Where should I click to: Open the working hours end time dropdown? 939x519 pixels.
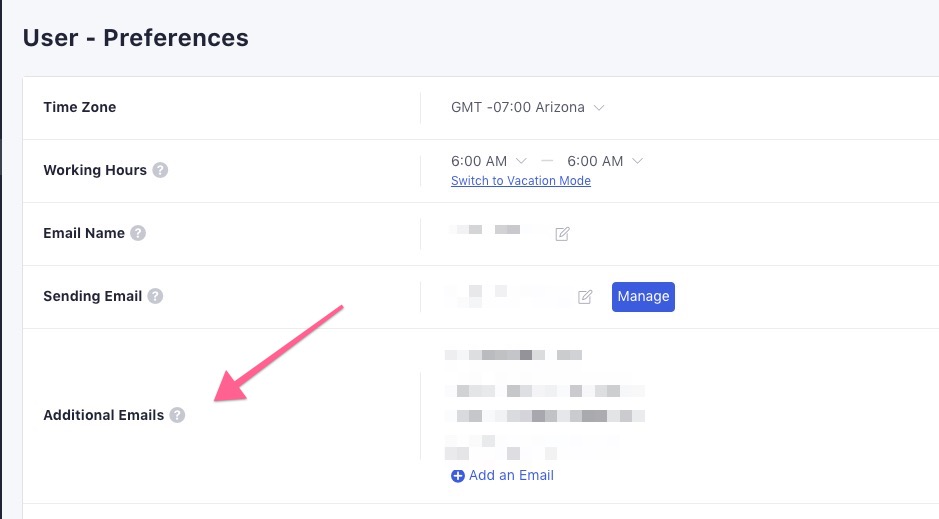pos(605,161)
